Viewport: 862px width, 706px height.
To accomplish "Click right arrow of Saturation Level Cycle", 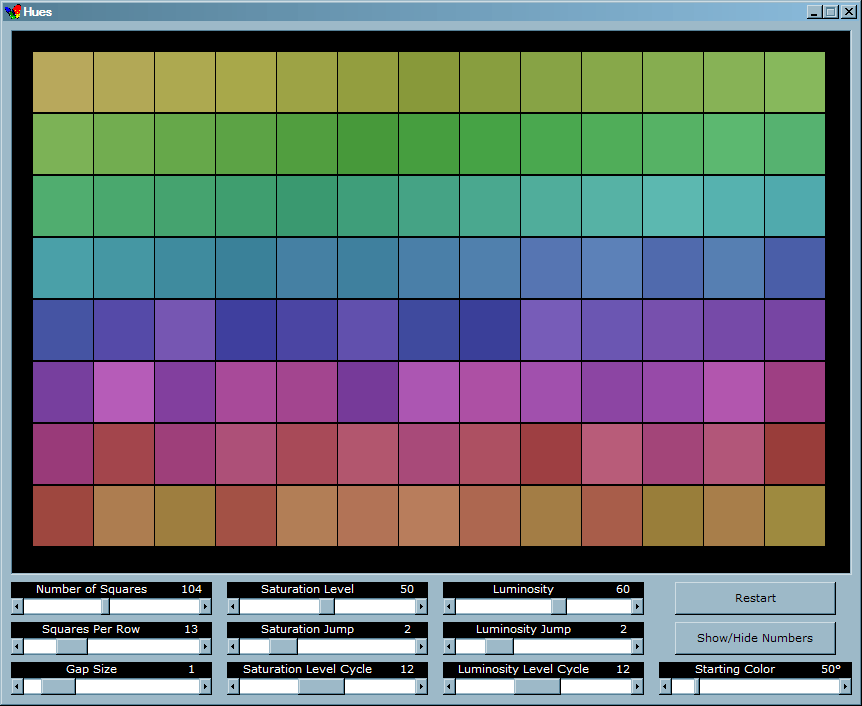I will tap(421, 686).
